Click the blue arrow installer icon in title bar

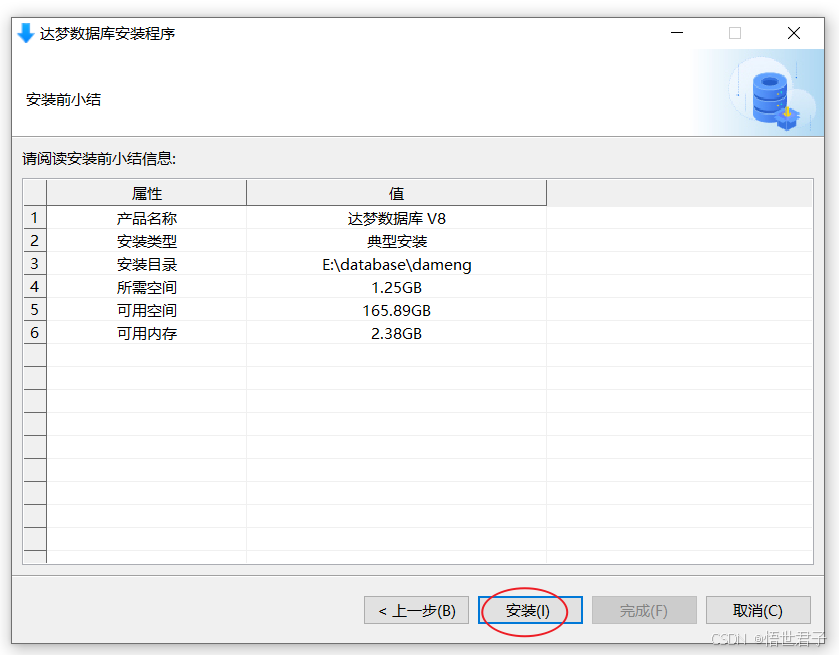point(26,33)
